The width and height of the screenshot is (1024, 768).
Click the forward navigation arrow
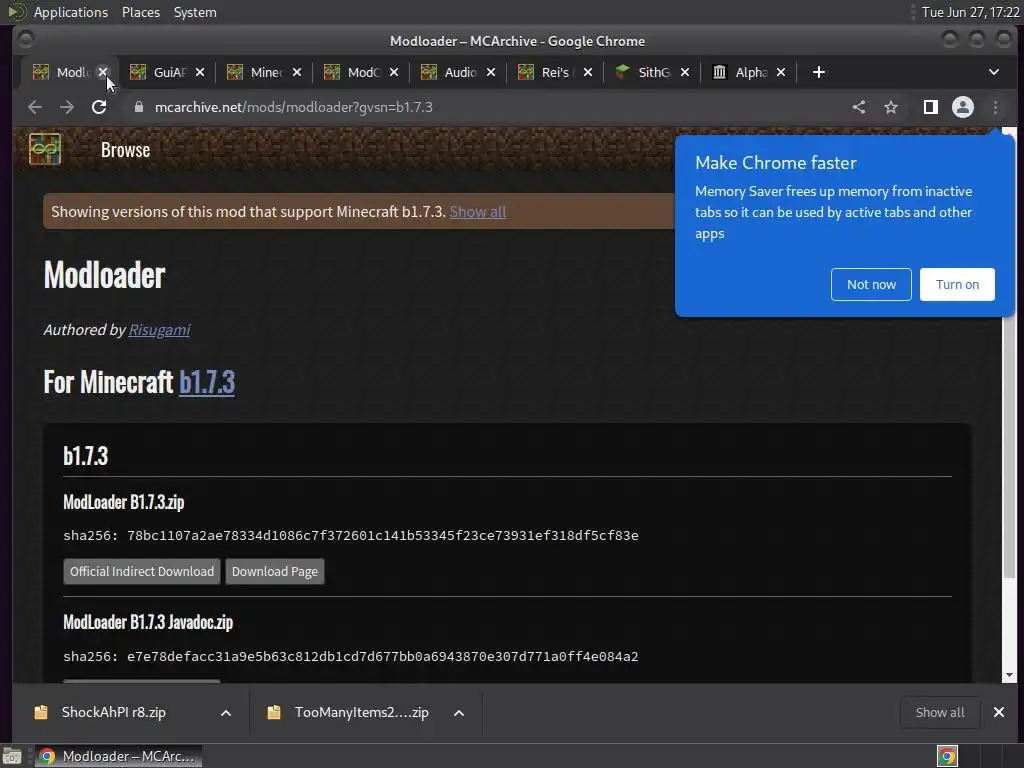pos(67,107)
